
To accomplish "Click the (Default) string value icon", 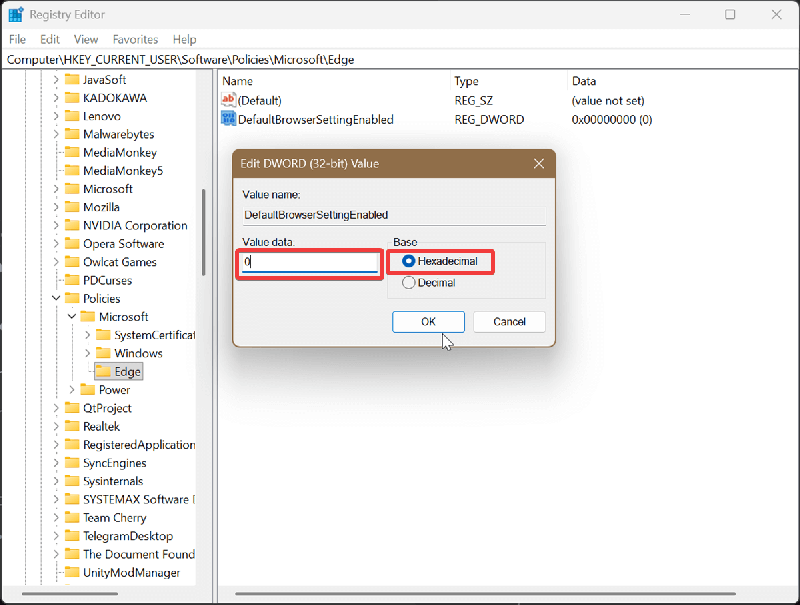I will click(x=228, y=99).
